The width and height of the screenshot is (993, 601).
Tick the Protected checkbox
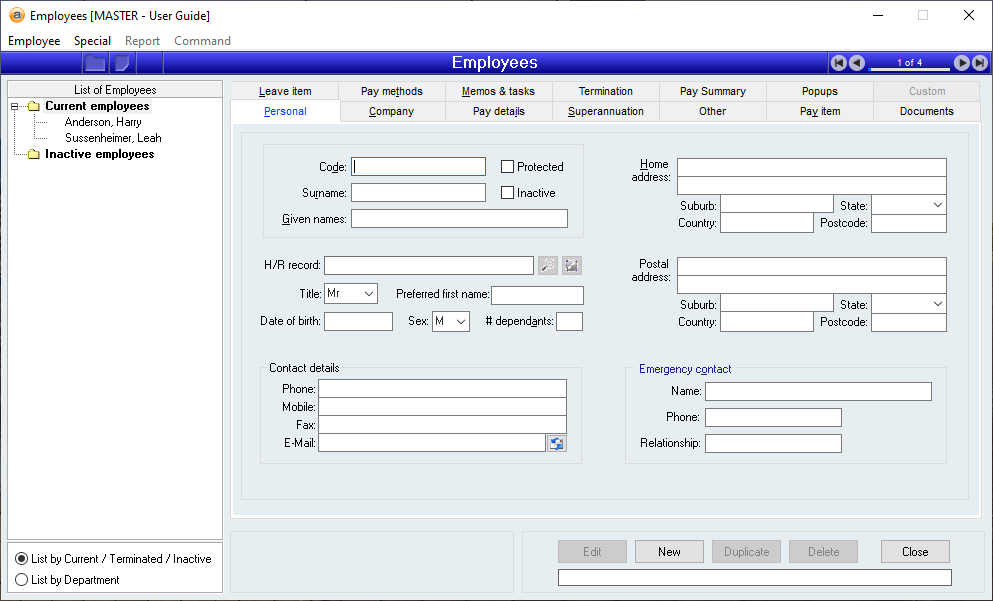tap(508, 167)
